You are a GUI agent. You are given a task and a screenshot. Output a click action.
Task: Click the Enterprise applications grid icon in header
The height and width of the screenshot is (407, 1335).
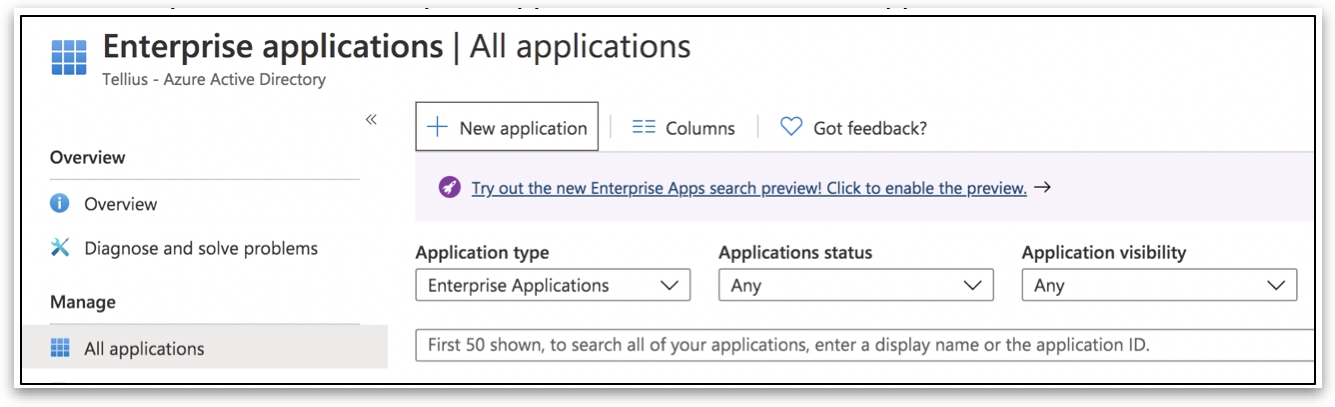coord(69,58)
